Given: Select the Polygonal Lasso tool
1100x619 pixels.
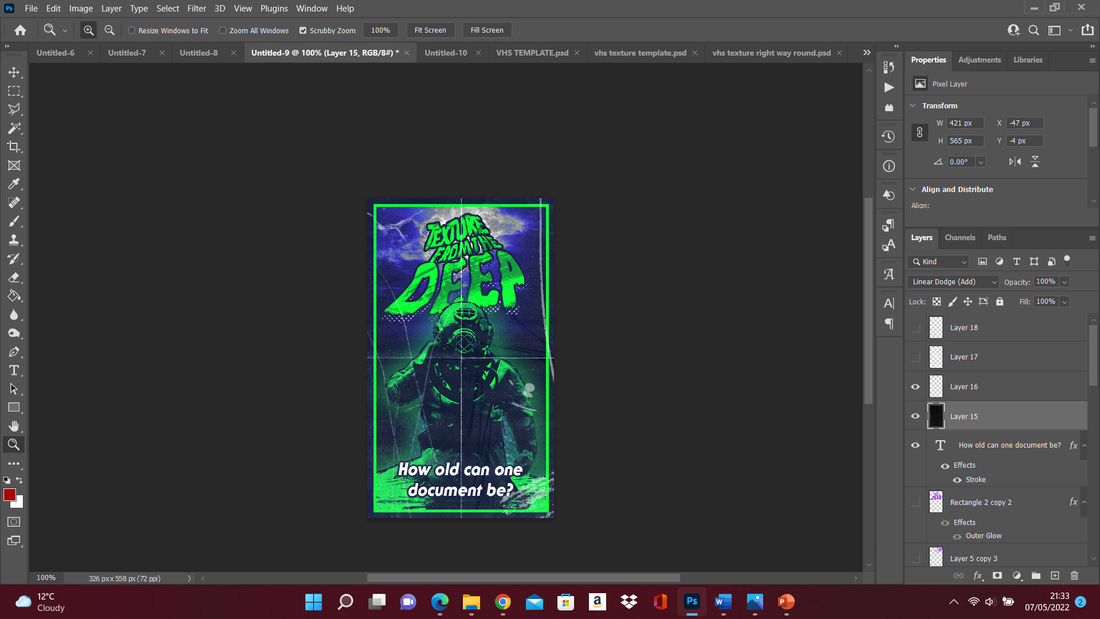Looking at the screenshot, I should (14, 109).
